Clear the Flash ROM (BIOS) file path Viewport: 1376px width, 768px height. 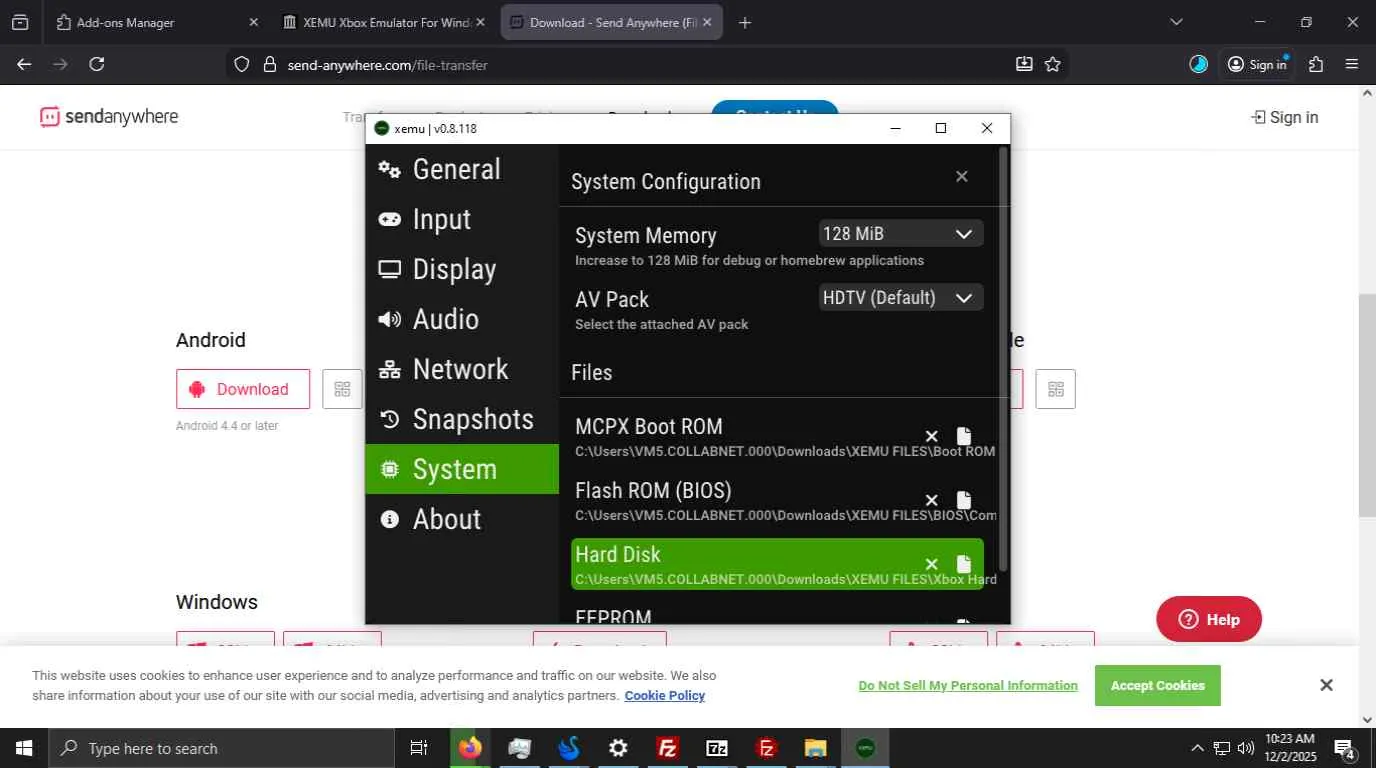[x=931, y=500]
